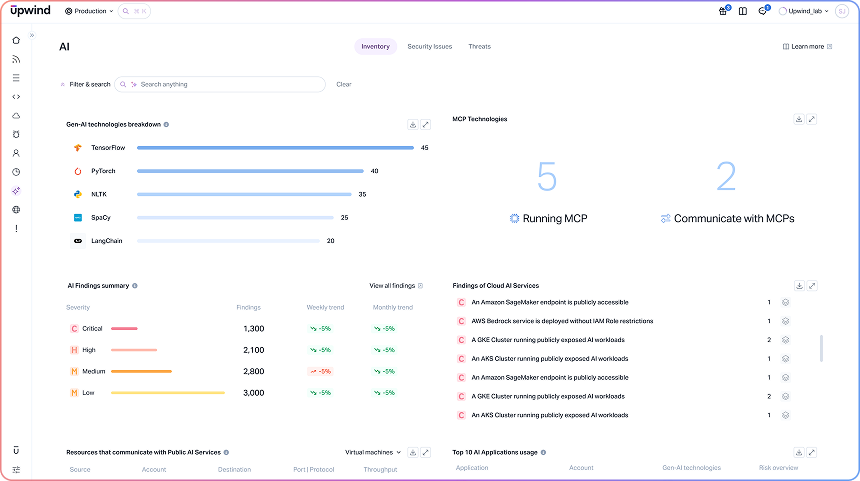The height and width of the screenshot is (481, 860).
Task: Select the SpaCy technology row
Action: 210,218
